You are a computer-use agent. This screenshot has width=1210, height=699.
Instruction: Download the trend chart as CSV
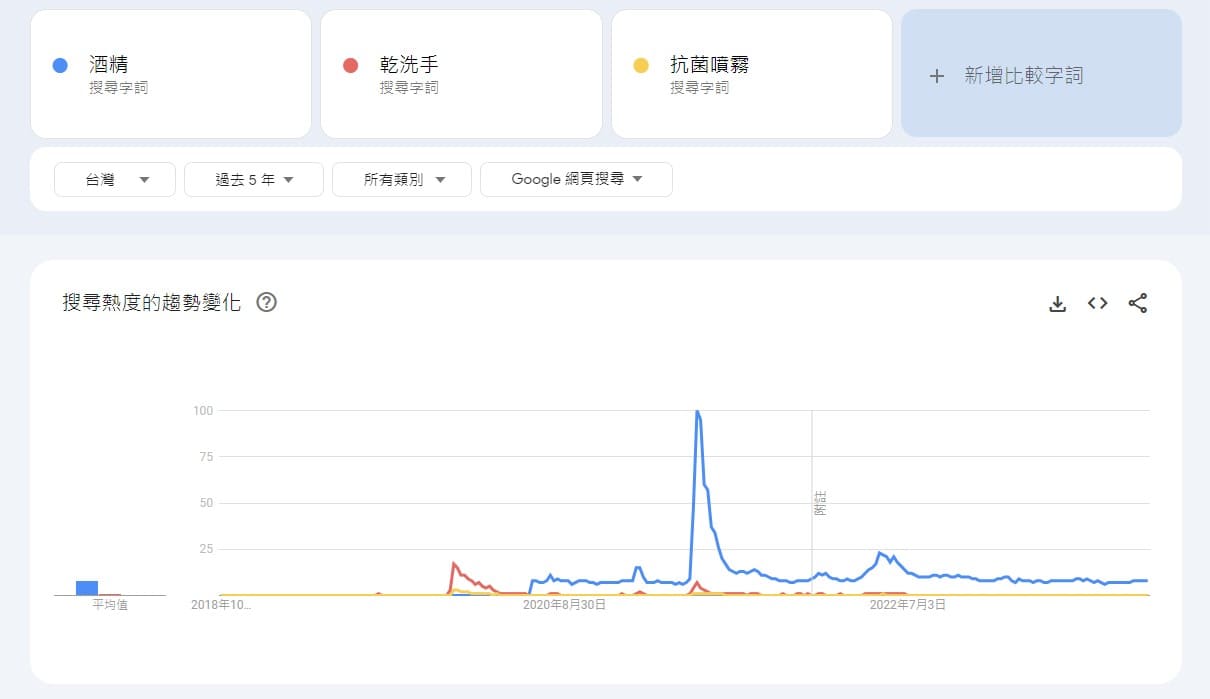[1057, 303]
